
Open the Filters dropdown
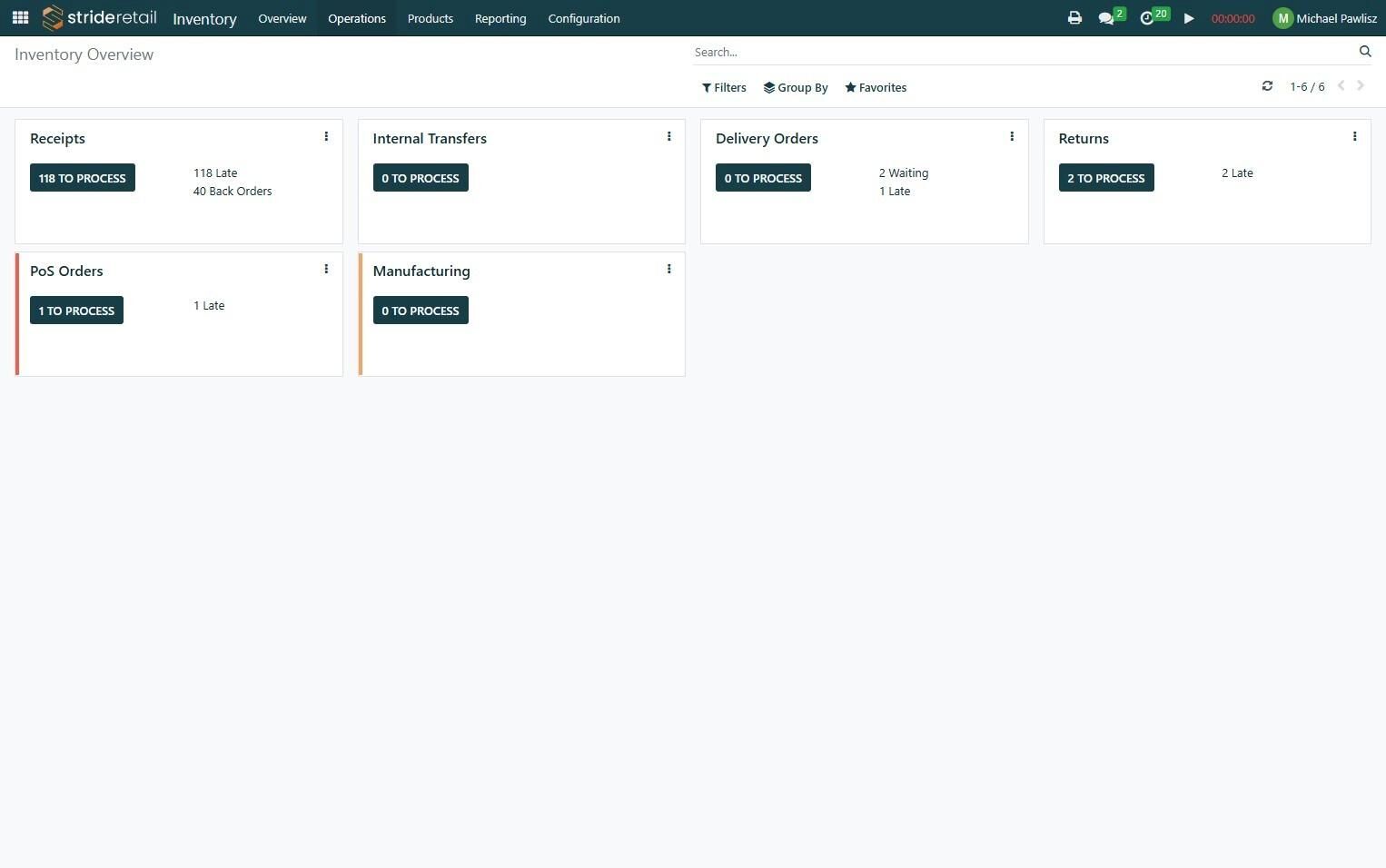(724, 88)
